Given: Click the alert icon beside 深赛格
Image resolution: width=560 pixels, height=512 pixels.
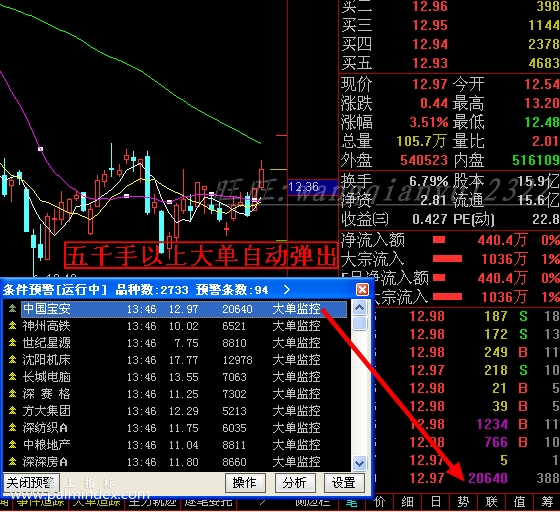Looking at the screenshot, I should tap(12, 394).
